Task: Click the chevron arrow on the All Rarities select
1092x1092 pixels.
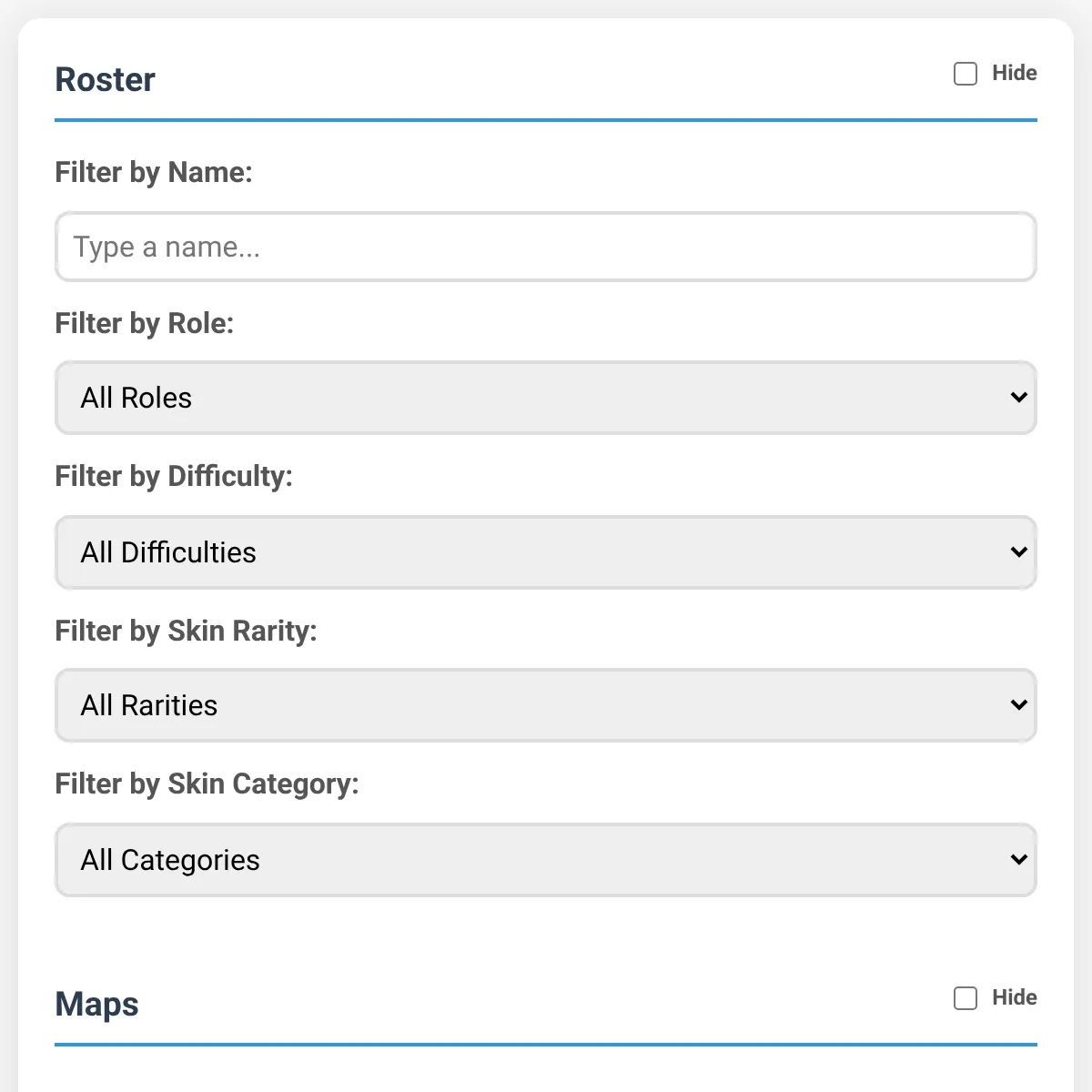Action: tap(1019, 705)
